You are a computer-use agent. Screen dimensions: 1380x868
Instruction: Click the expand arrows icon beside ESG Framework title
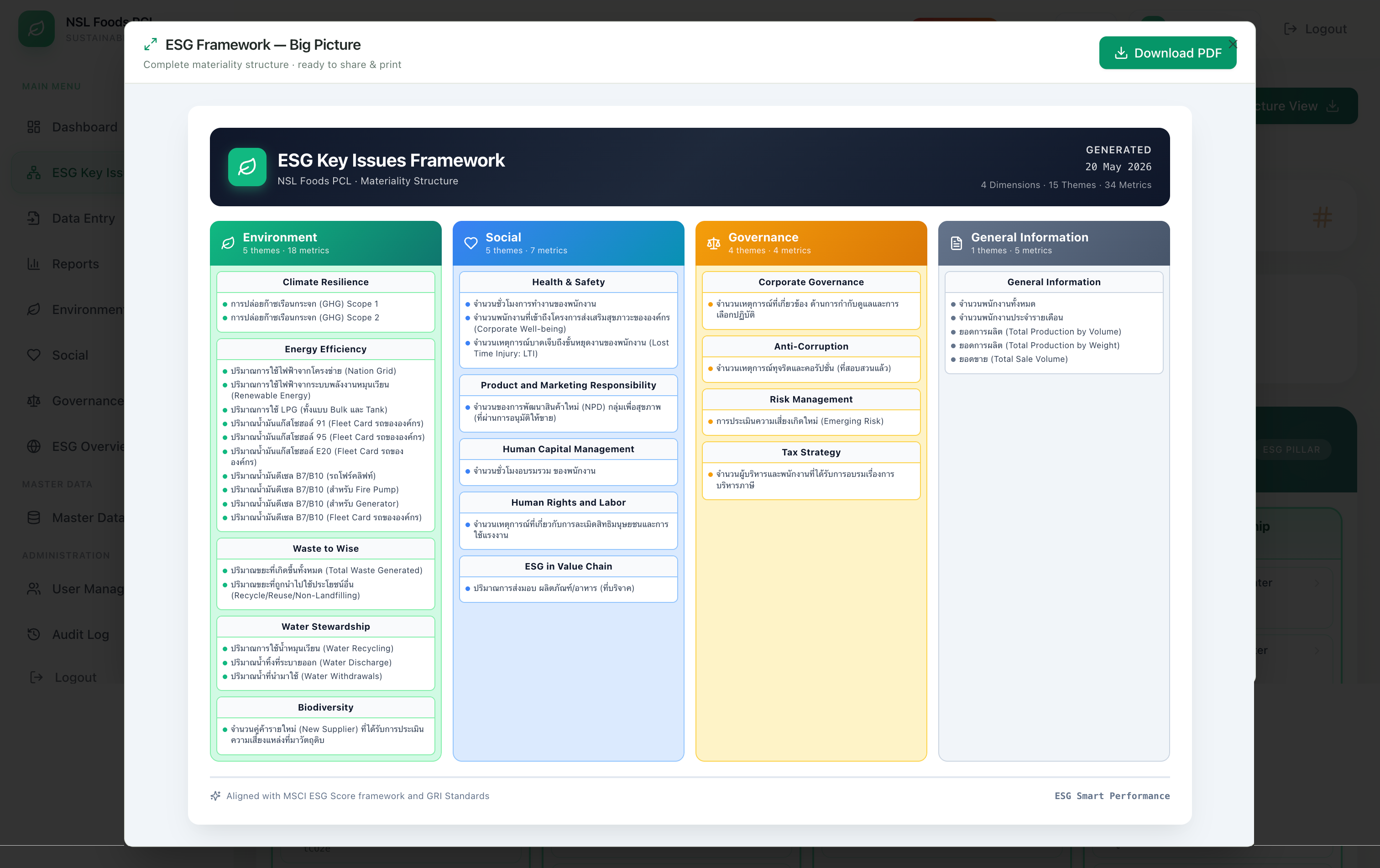click(150, 44)
